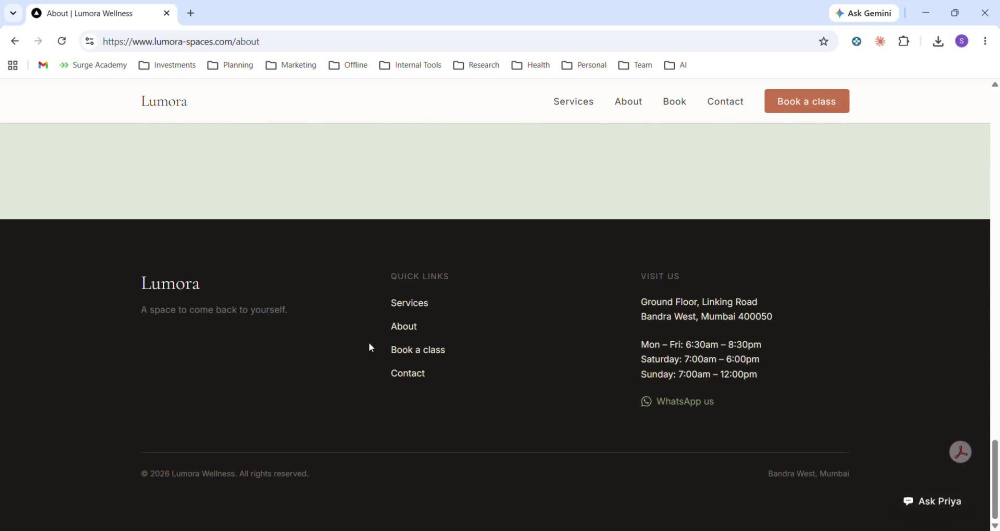This screenshot has width=1000, height=531.
Task: Restore down the browser window
Action: click(955, 13)
